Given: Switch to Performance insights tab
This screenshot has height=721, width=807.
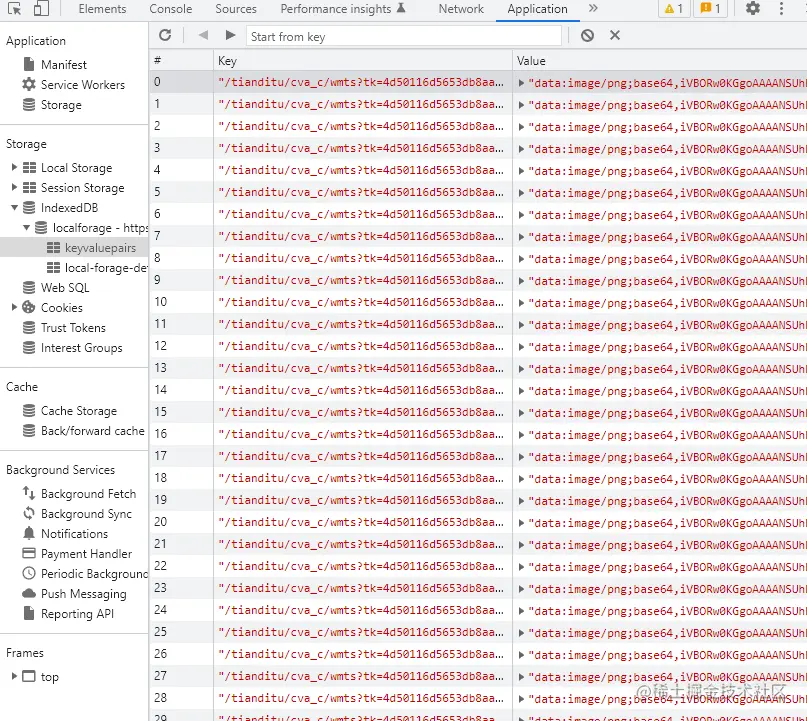Looking at the screenshot, I should (343, 9).
